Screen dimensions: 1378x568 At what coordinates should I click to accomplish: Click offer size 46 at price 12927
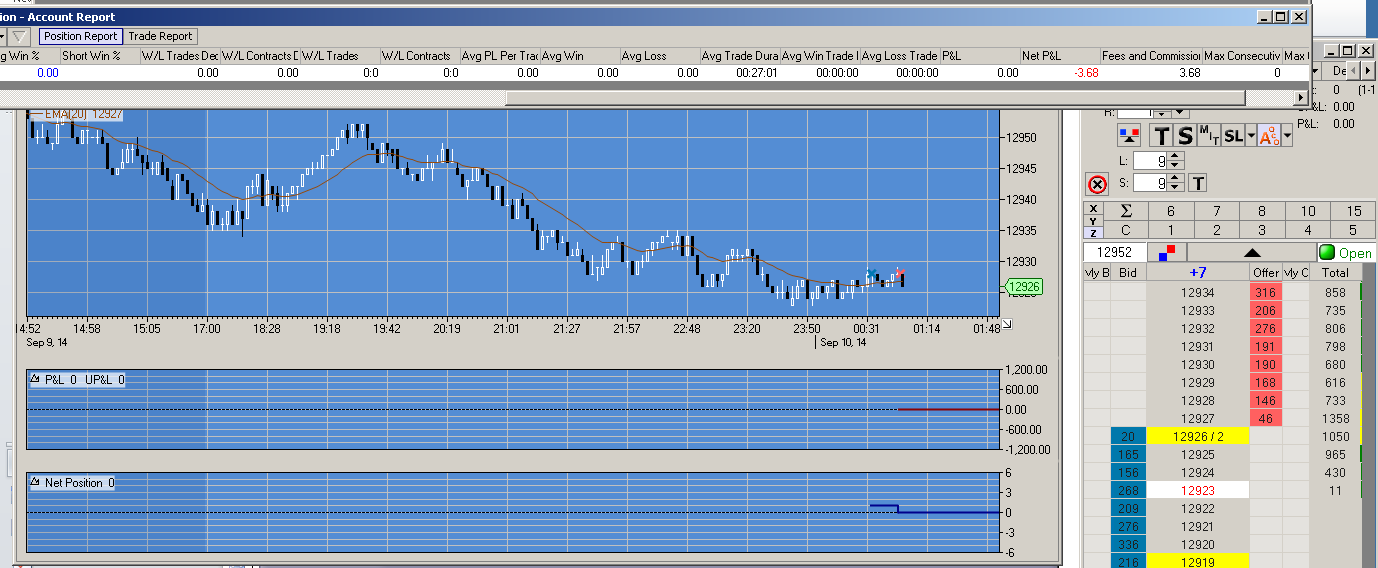[1266, 418]
